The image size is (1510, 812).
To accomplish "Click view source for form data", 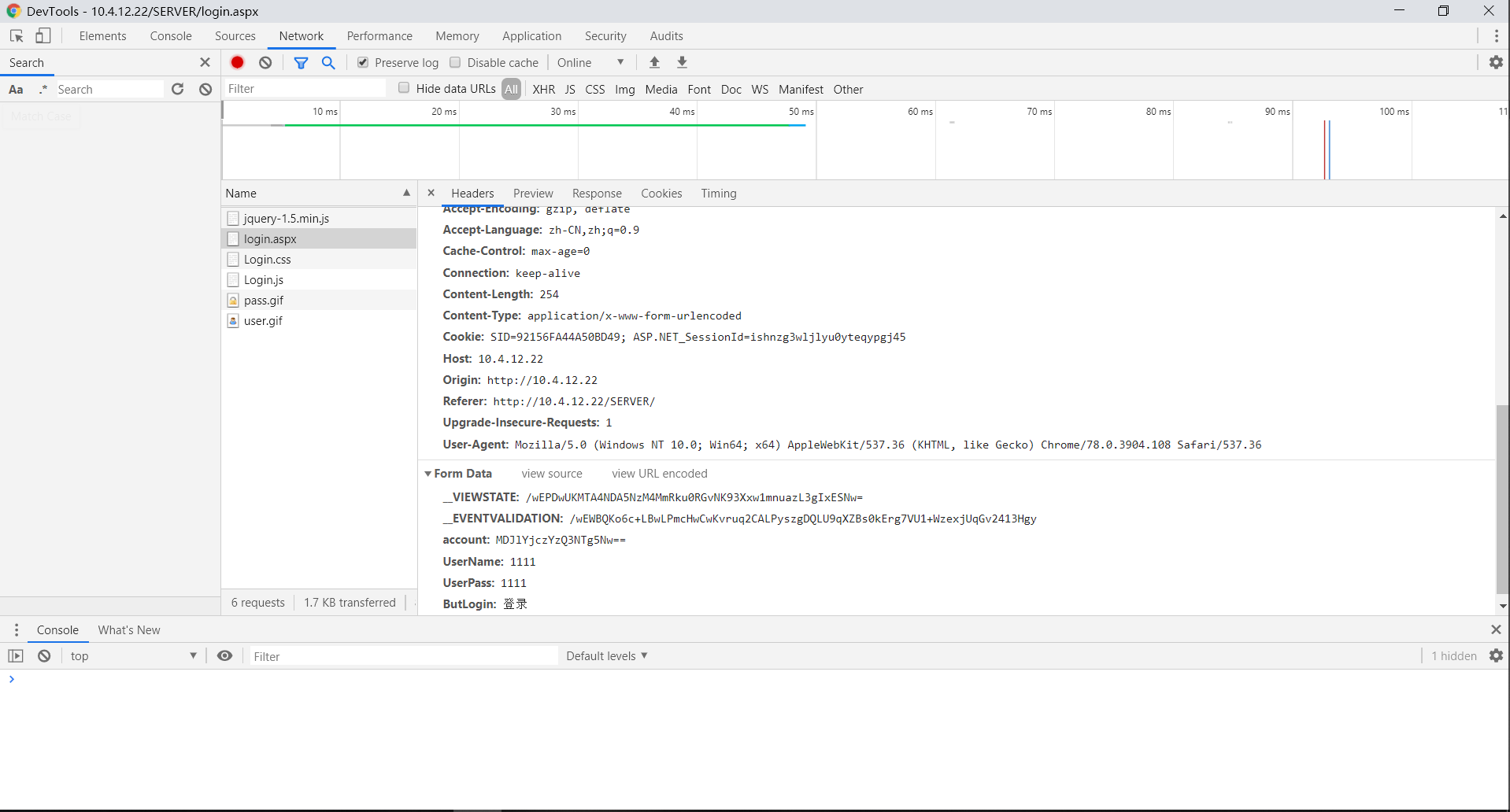I will pyautogui.click(x=552, y=473).
